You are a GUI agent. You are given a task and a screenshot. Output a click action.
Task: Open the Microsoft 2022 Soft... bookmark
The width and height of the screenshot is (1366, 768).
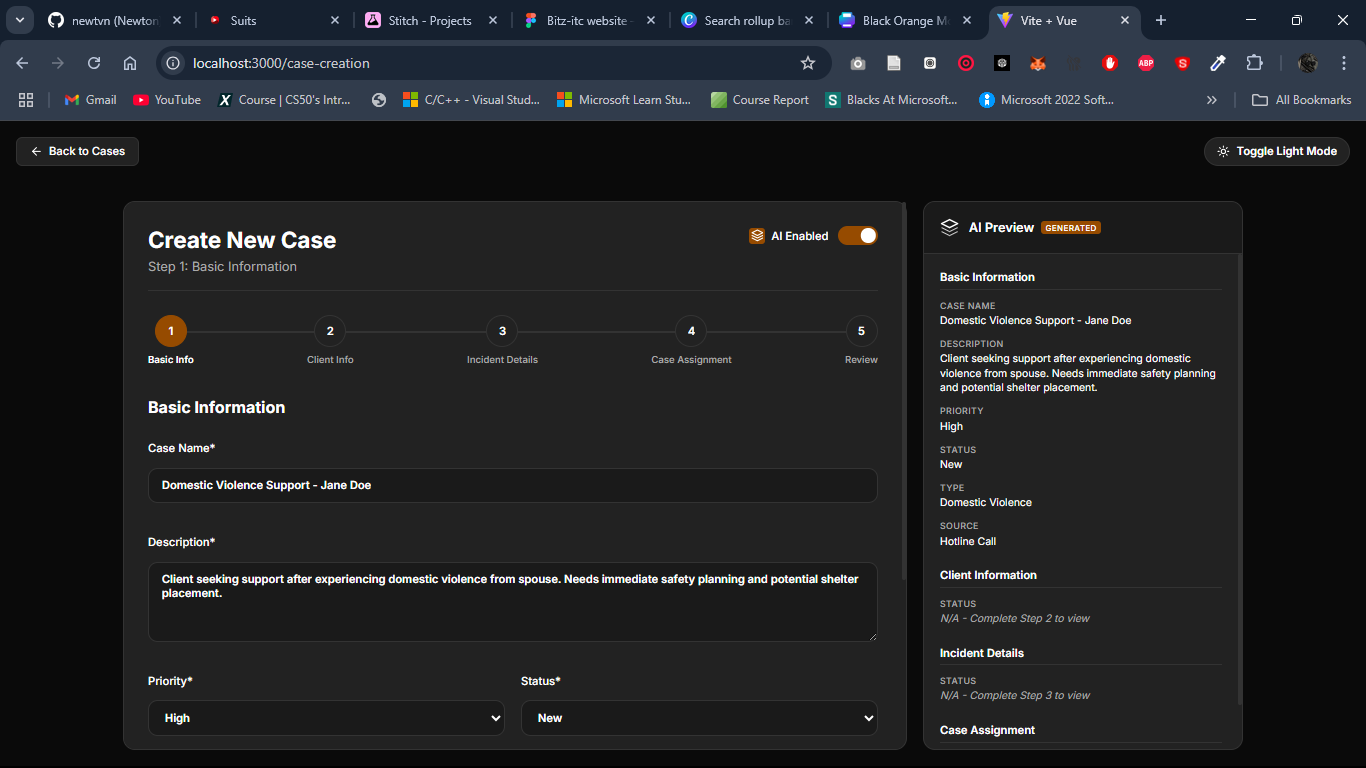coord(1047,100)
